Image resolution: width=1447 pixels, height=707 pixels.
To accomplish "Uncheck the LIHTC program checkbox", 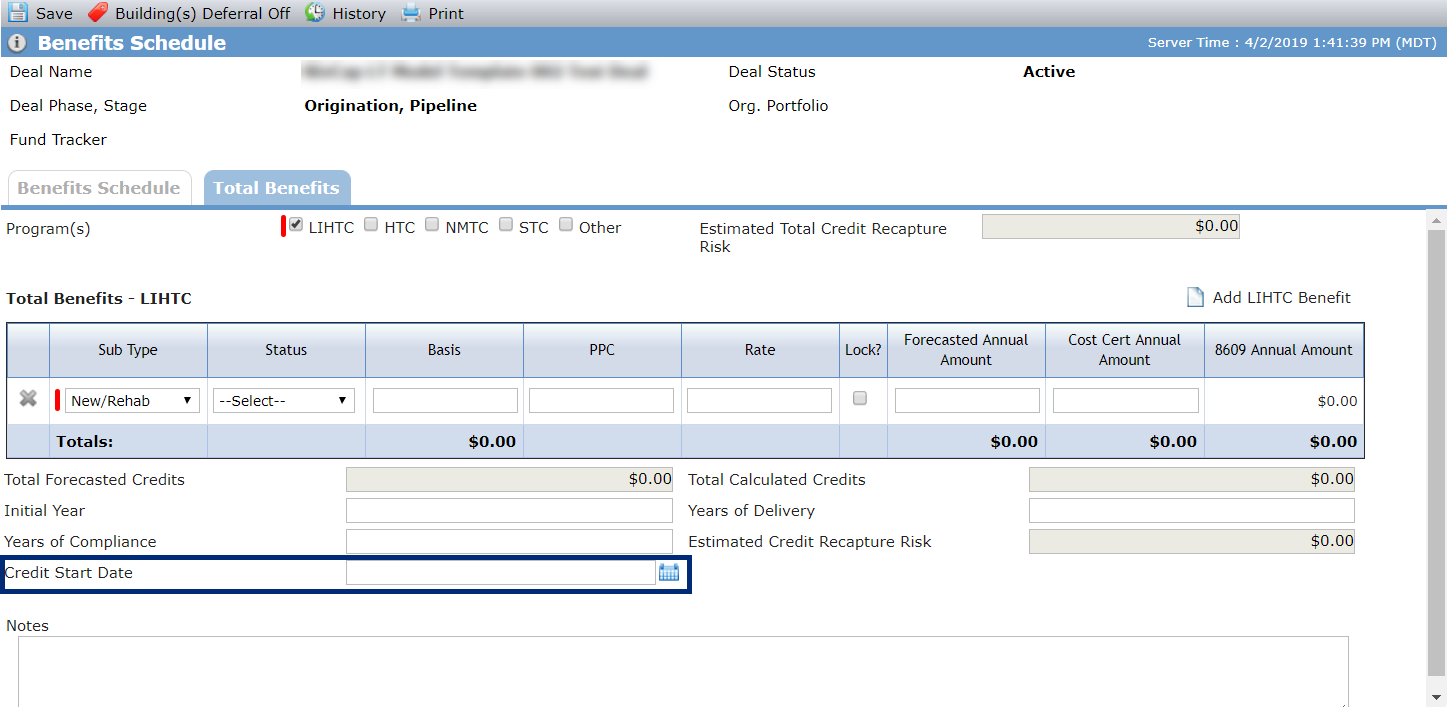I will 296,225.
